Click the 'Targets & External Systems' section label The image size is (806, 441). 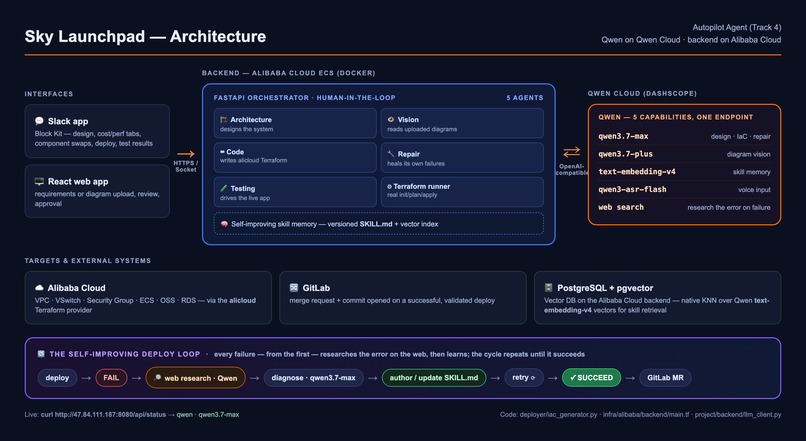(88, 261)
